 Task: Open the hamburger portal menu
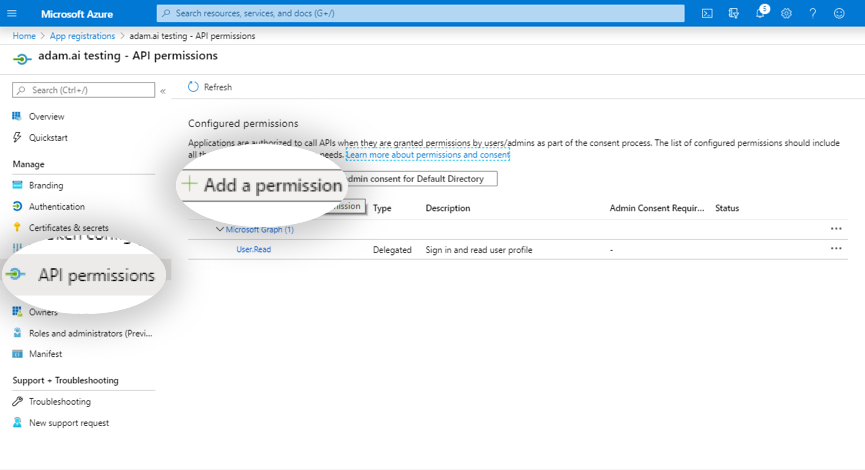click(x=12, y=13)
